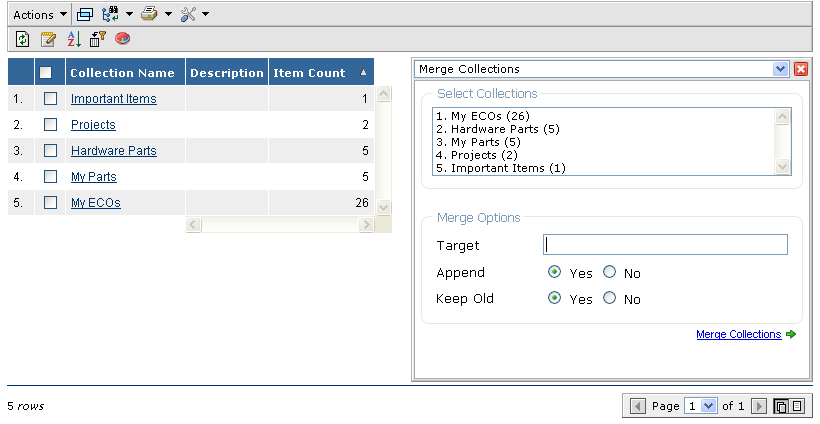Click the Merge Collections link
This screenshot has height=424, width=820.
(738, 334)
